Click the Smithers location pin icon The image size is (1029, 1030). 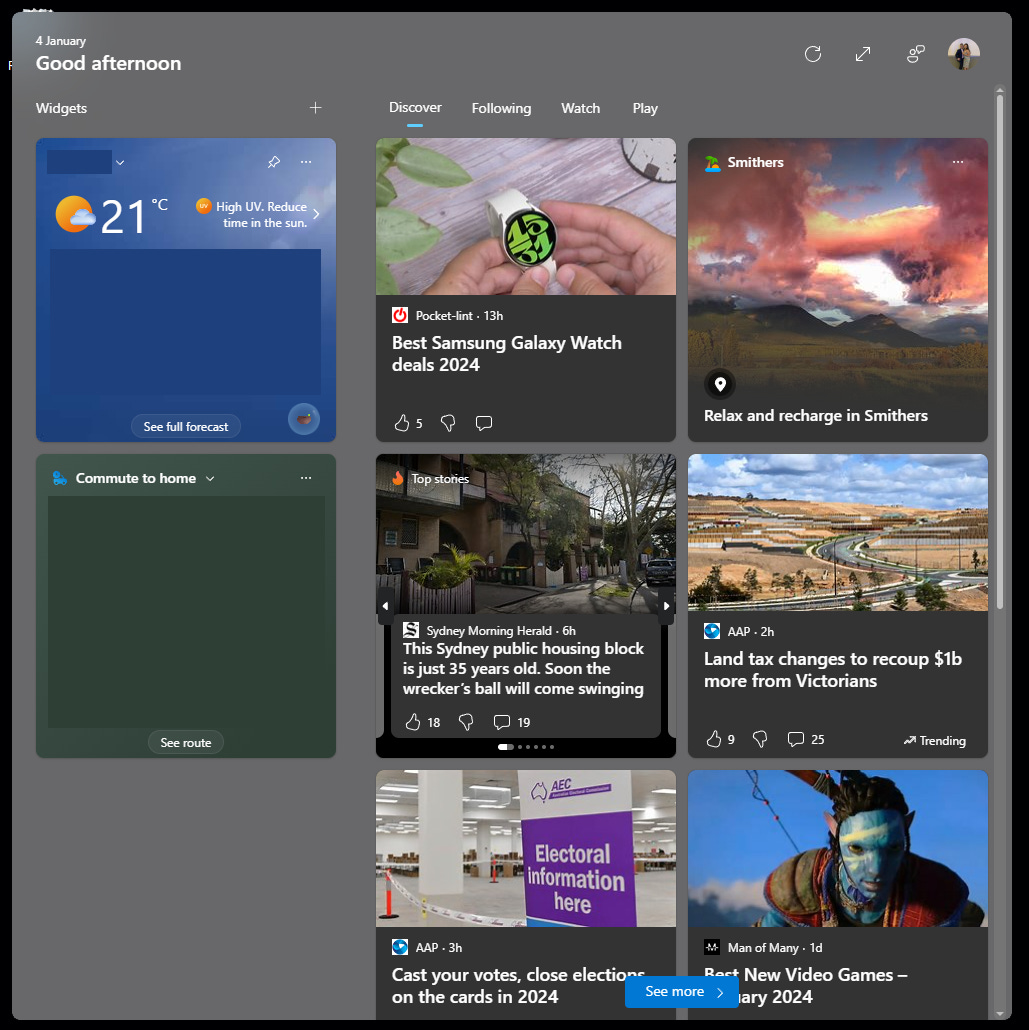[720, 384]
